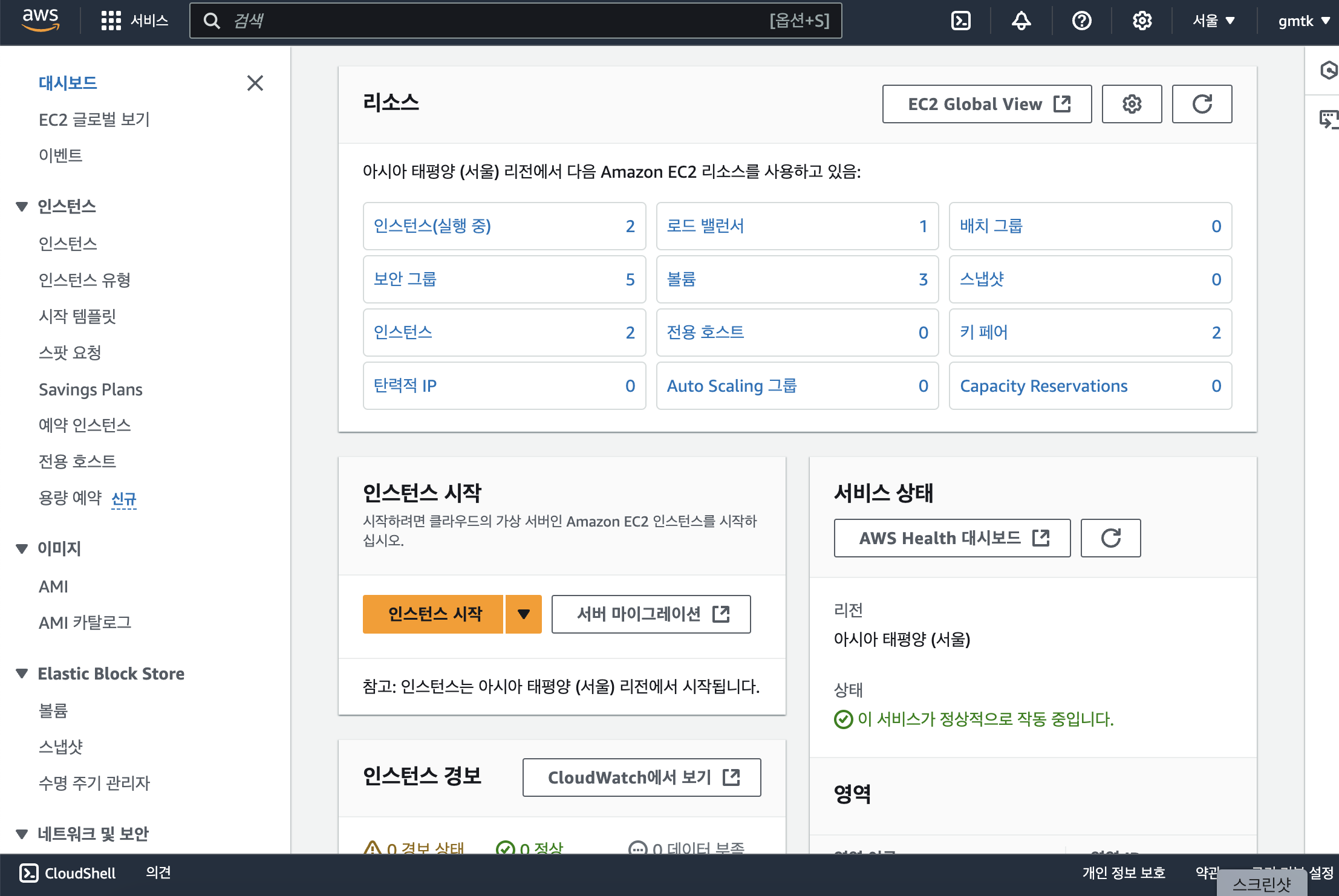The image size is (1339, 896).
Task: Open AMI 카탈로그 in sidebar
Action: pyautogui.click(x=85, y=623)
